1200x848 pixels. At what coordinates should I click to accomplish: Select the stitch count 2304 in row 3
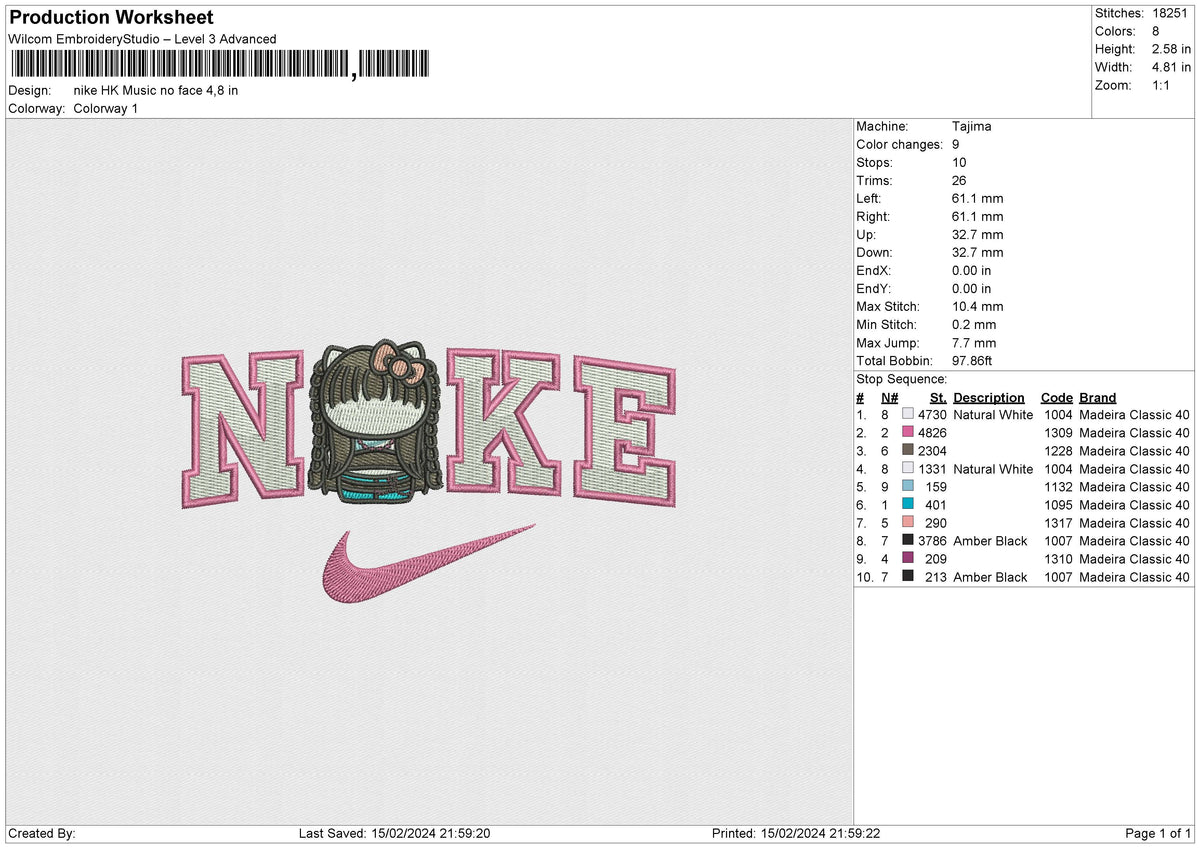coord(932,451)
